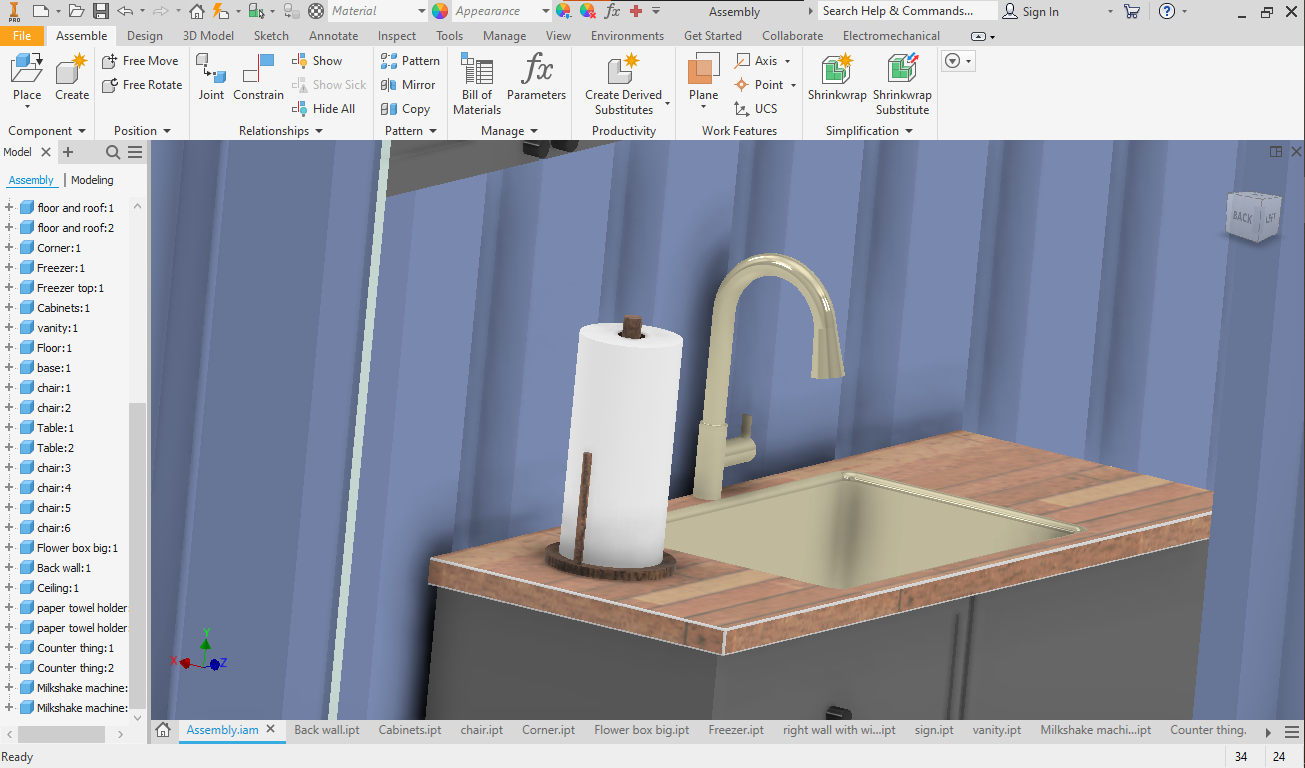Activate the Free Rotate tool
The height and width of the screenshot is (768, 1305).
tap(142, 85)
